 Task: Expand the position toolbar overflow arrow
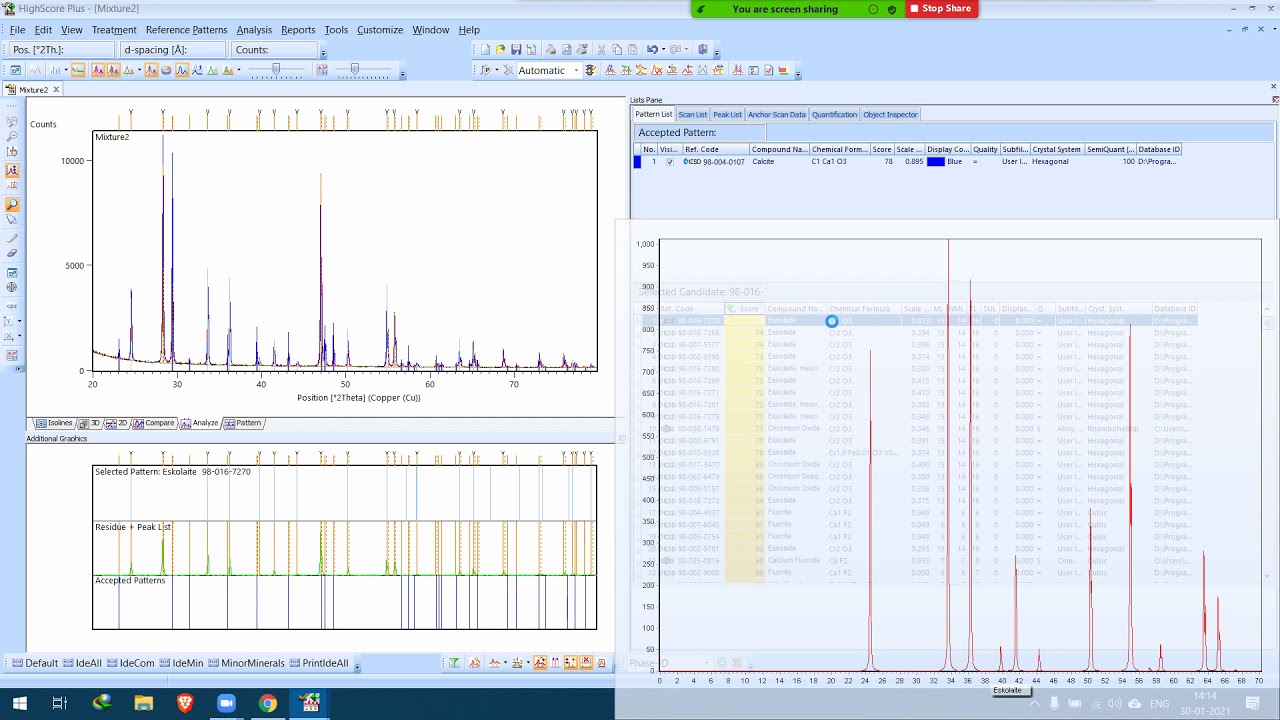pos(323,52)
